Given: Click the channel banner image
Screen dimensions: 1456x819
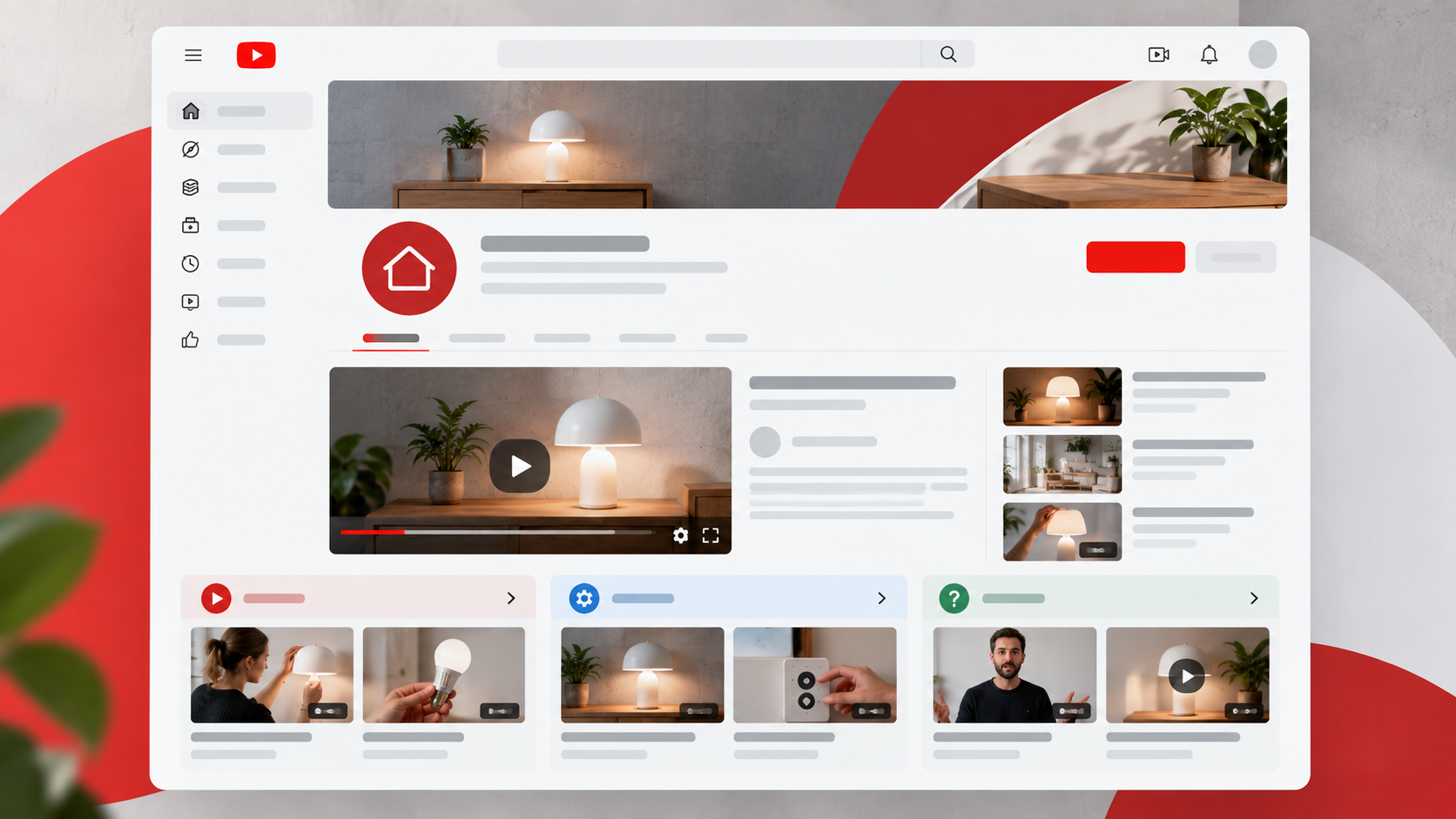Looking at the screenshot, I should tap(807, 144).
